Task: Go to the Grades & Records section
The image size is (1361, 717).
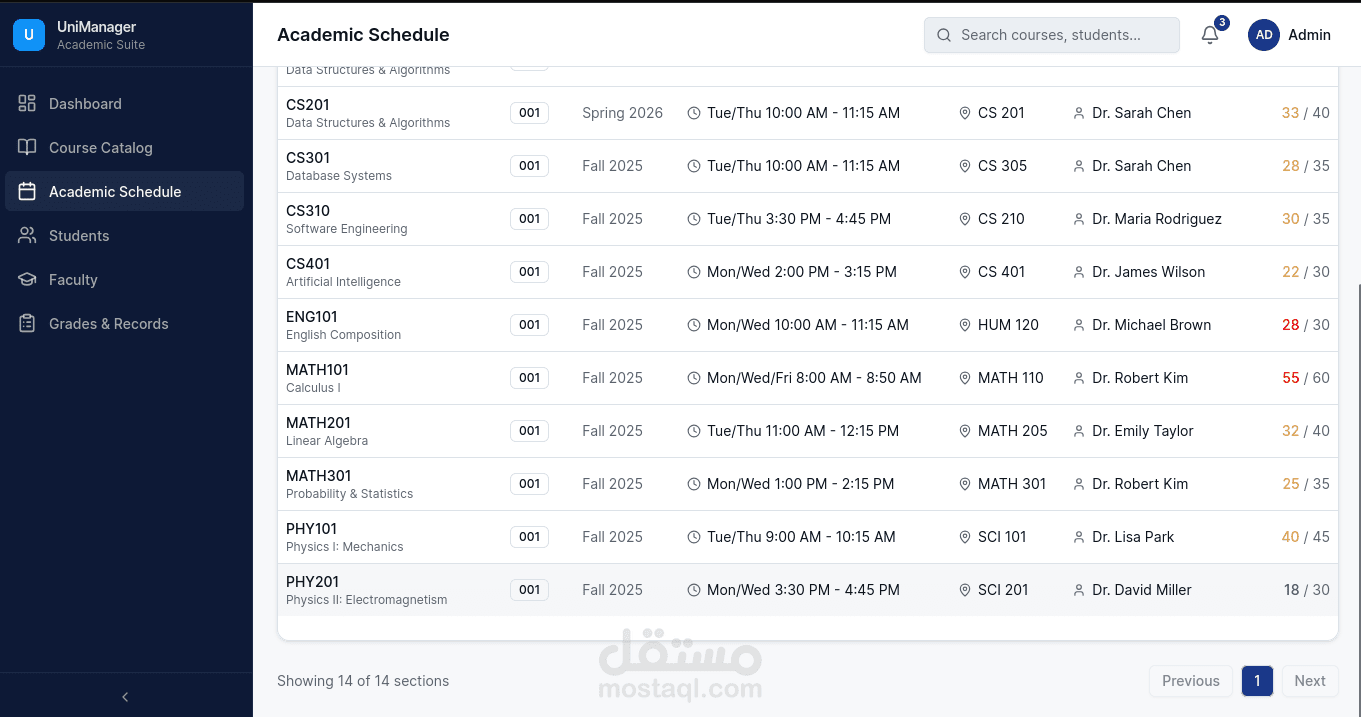Action: click(x=109, y=324)
